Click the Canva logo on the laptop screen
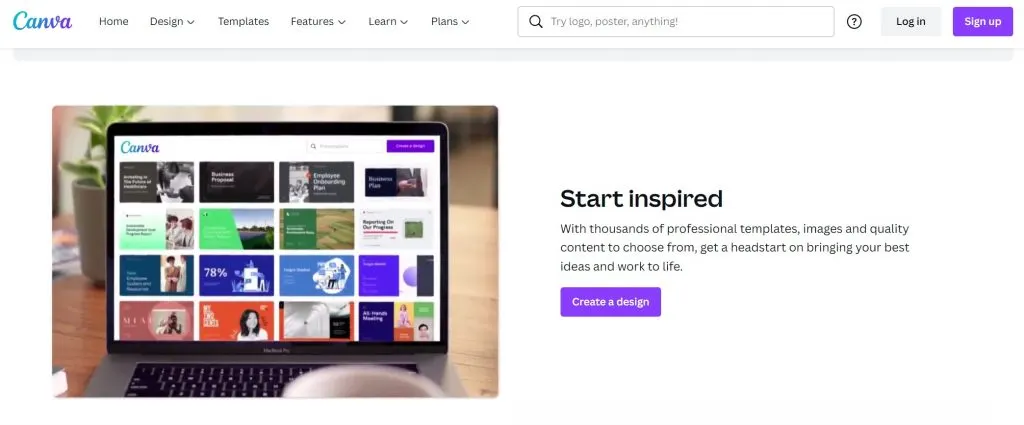The height and width of the screenshot is (425, 1024). coord(140,147)
